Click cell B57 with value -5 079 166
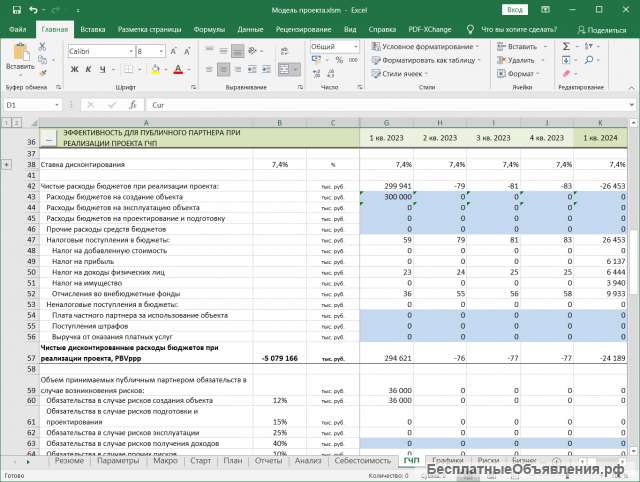The image size is (640, 482). coord(279,356)
